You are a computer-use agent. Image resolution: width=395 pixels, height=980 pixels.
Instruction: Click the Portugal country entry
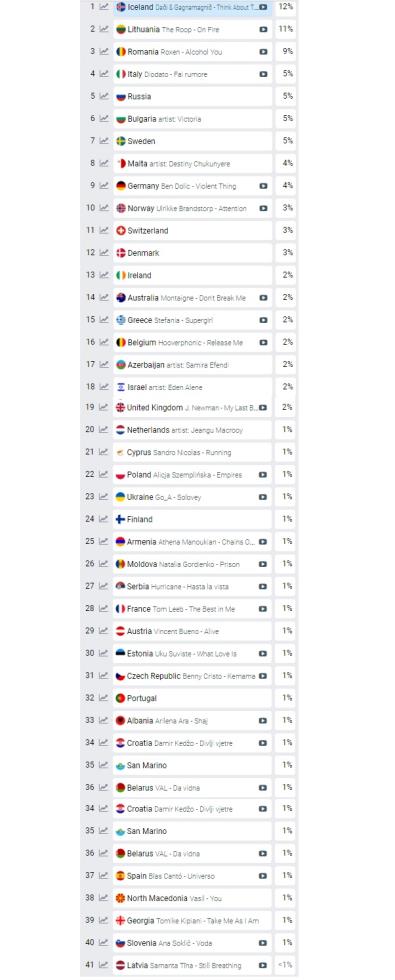click(192, 698)
